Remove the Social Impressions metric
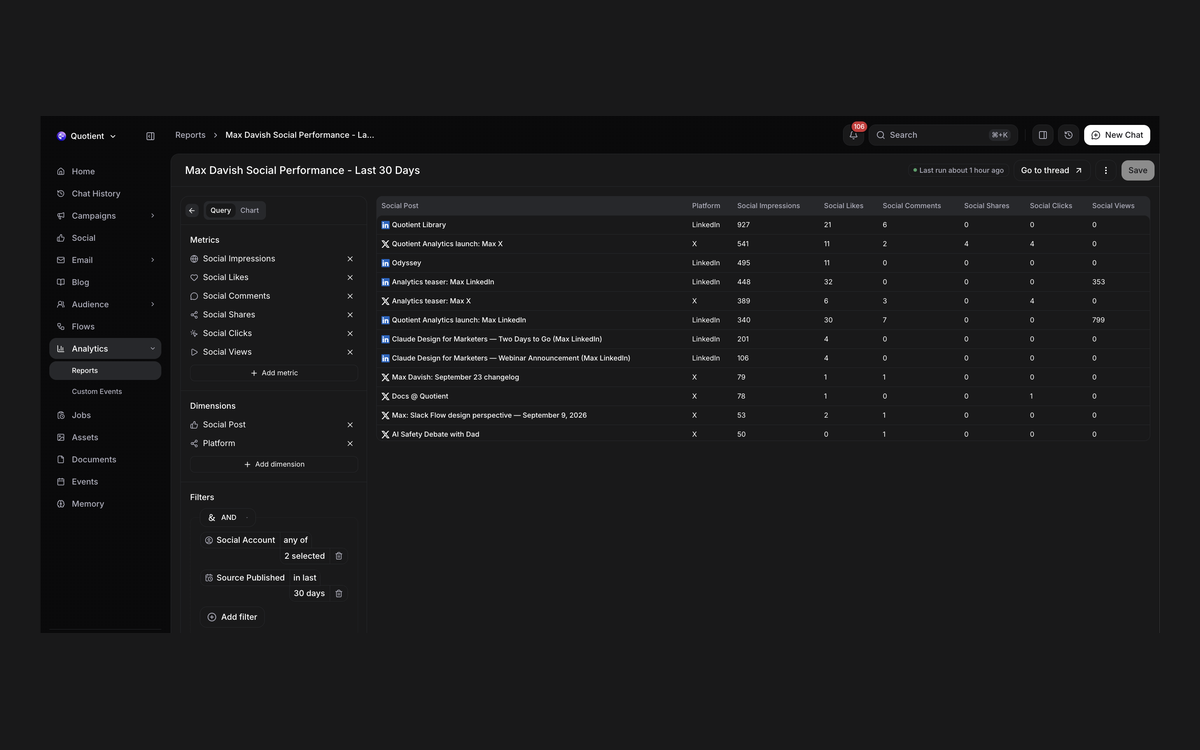 tap(350, 259)
